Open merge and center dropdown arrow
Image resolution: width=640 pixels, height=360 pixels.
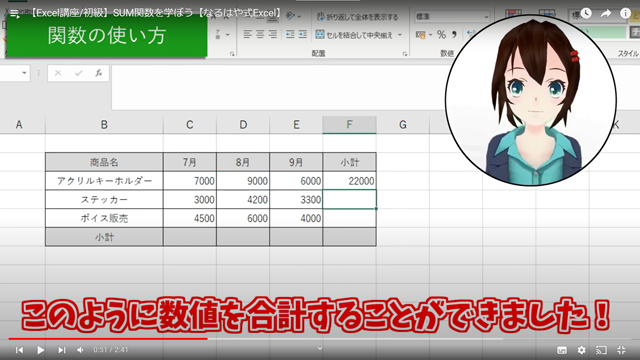click(x=400, y=35)
